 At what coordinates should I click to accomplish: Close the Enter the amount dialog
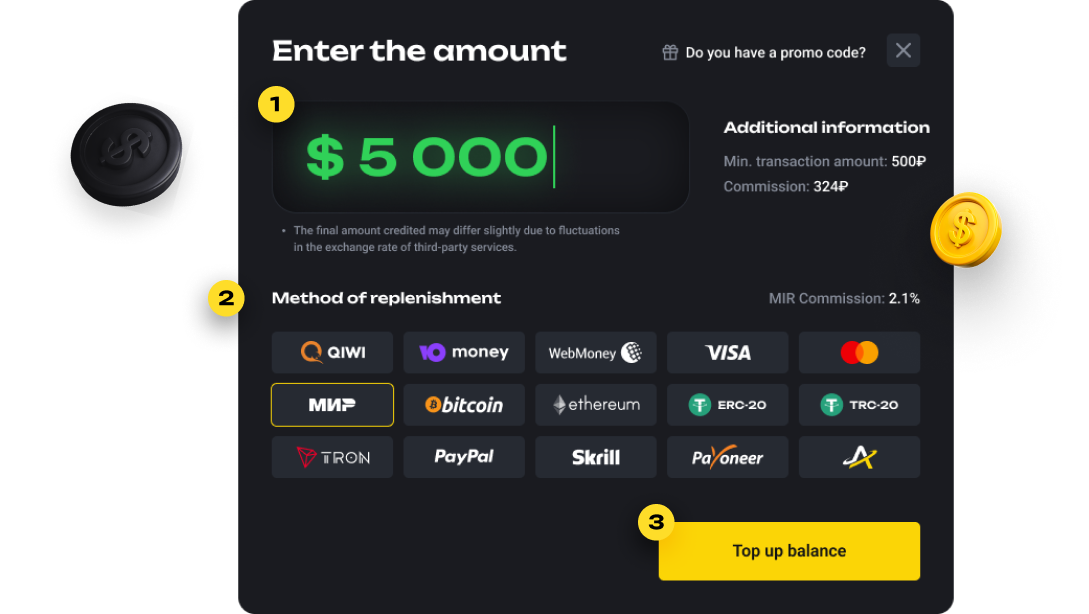point(903,50)
